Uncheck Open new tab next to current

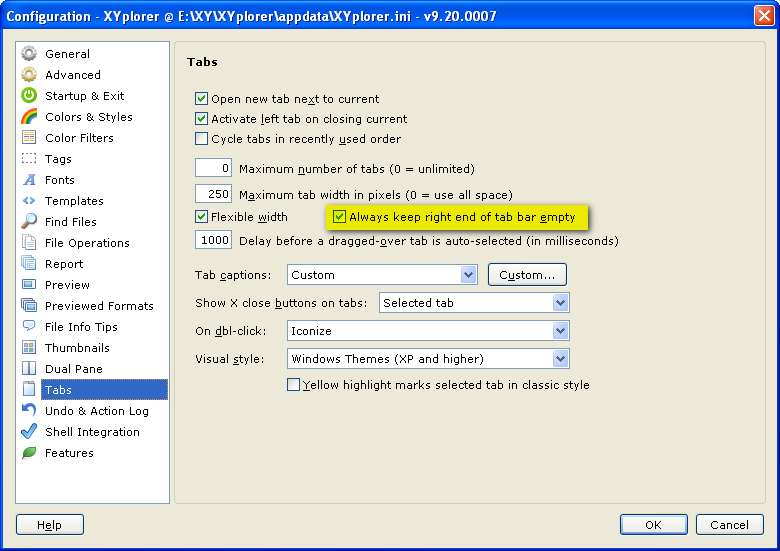[202, 99]
